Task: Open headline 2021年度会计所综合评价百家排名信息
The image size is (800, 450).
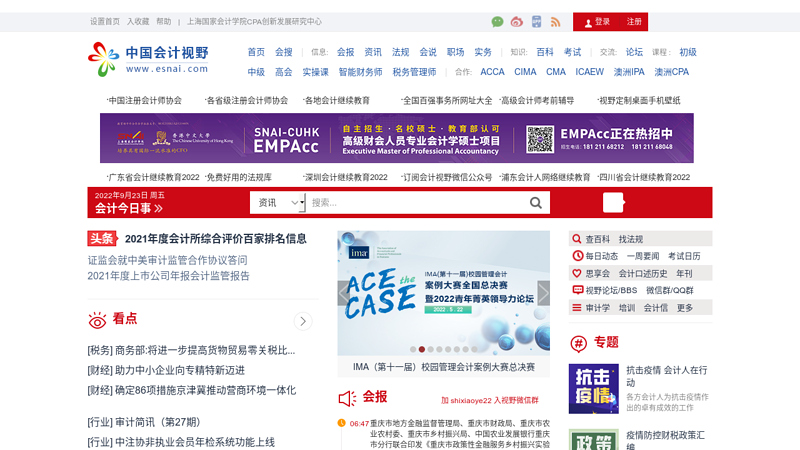Action: click(x=215, y=239)
